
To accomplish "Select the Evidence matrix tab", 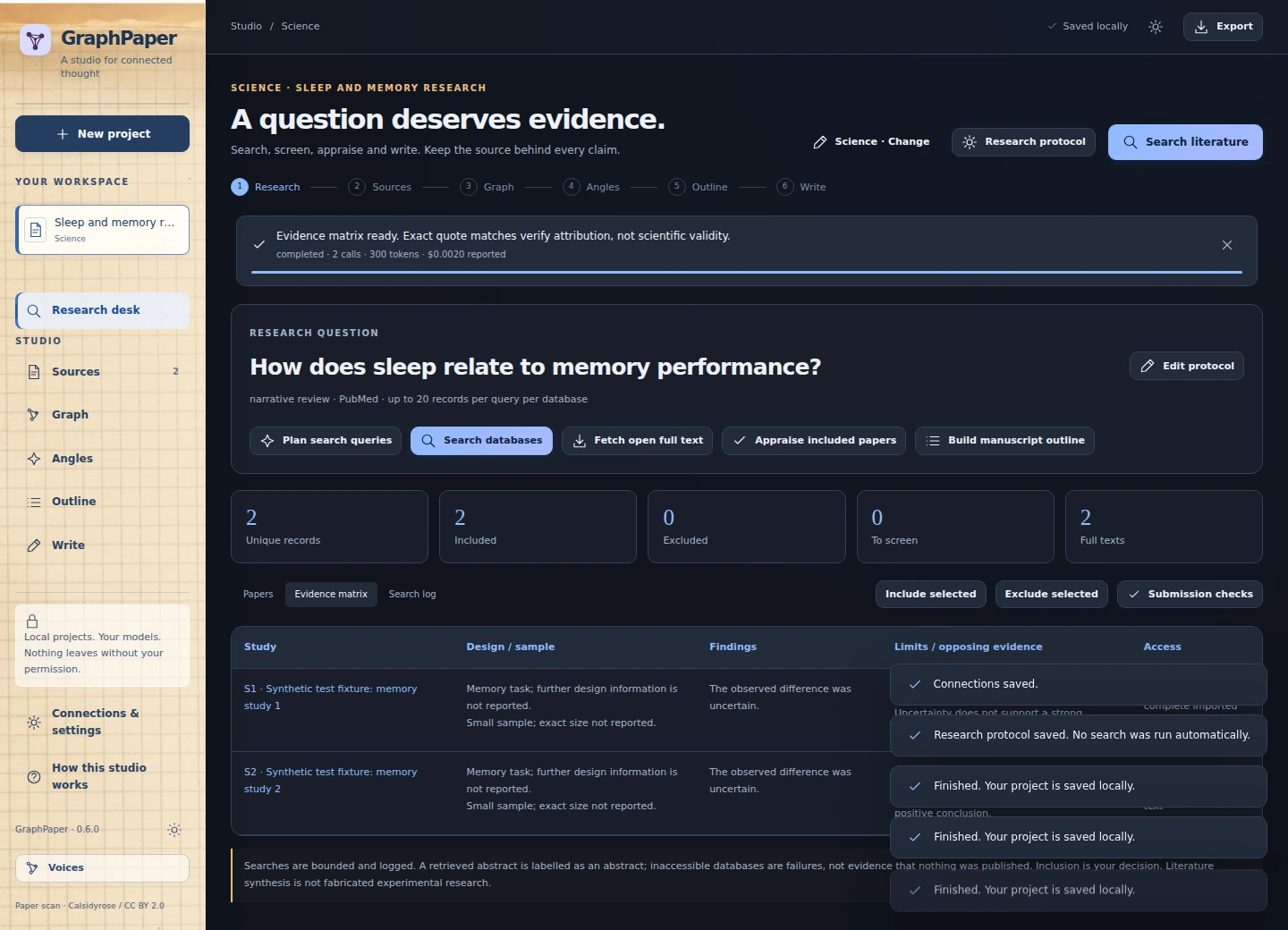I will coord(331,595).
